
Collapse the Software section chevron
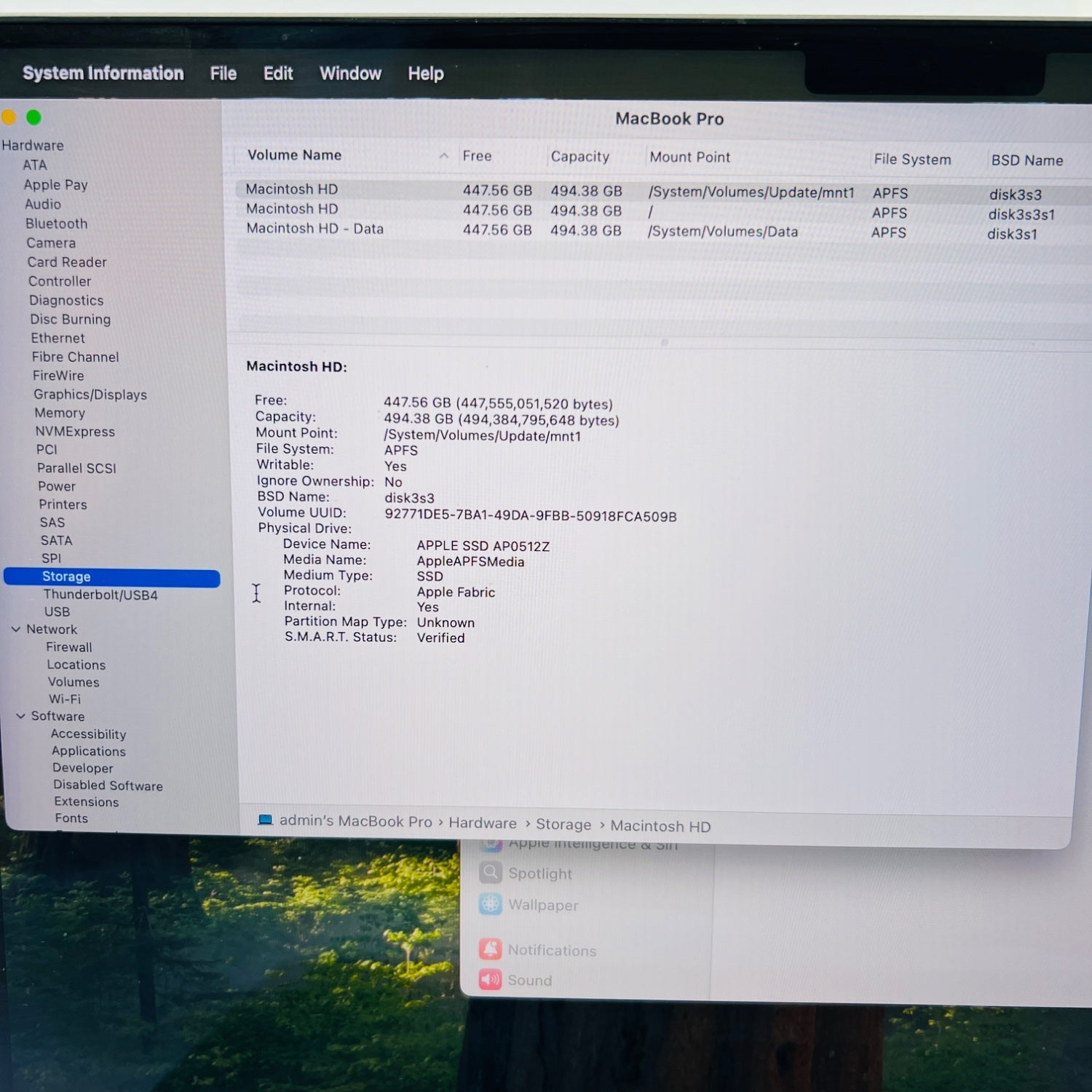pos(20,716)
